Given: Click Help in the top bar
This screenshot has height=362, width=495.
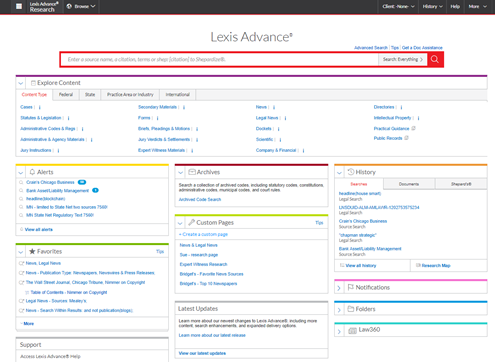Looking at the screenshot, I should tap(455, 6).
